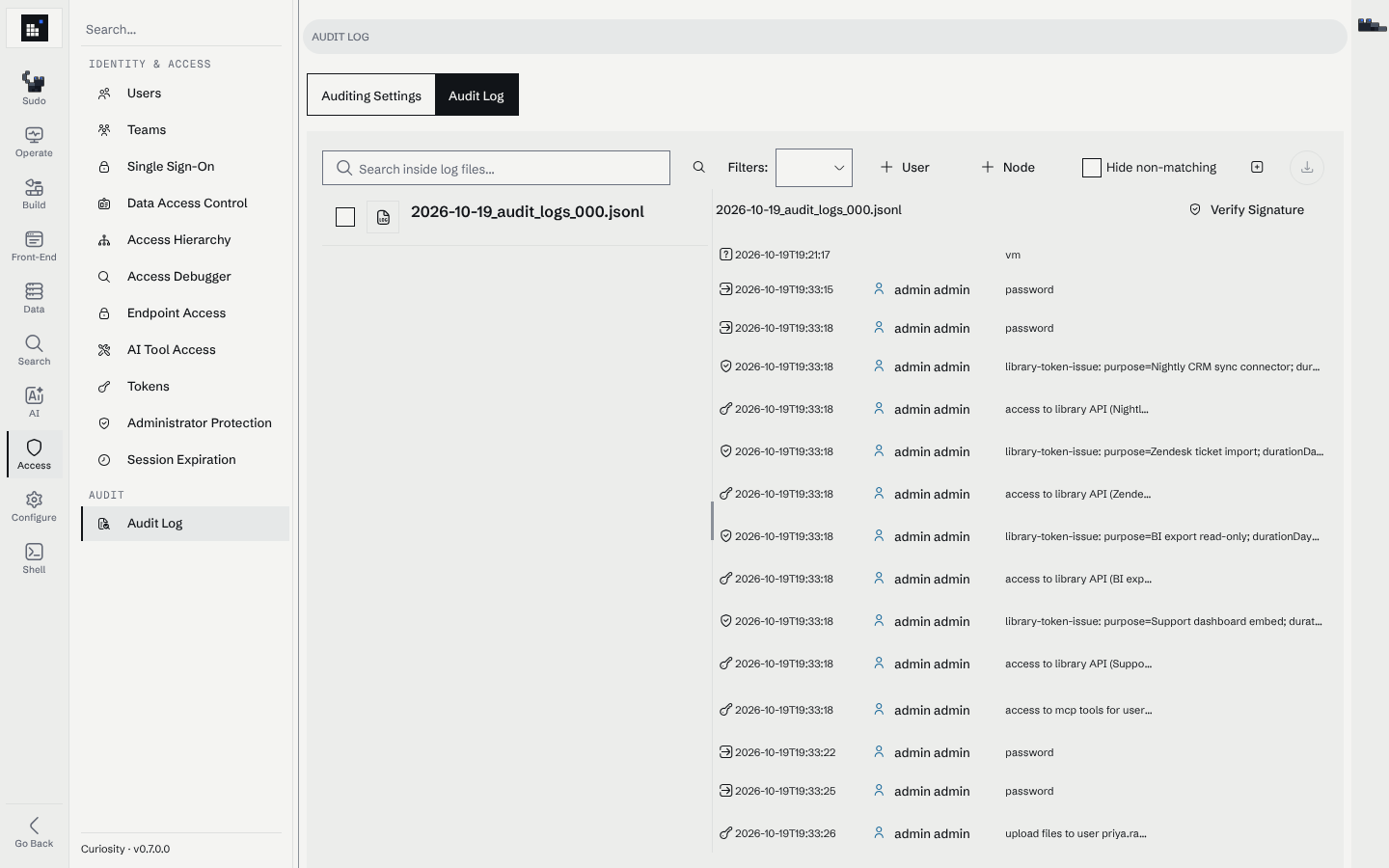
Task: Add a User filter
Action: pos(905,168)
